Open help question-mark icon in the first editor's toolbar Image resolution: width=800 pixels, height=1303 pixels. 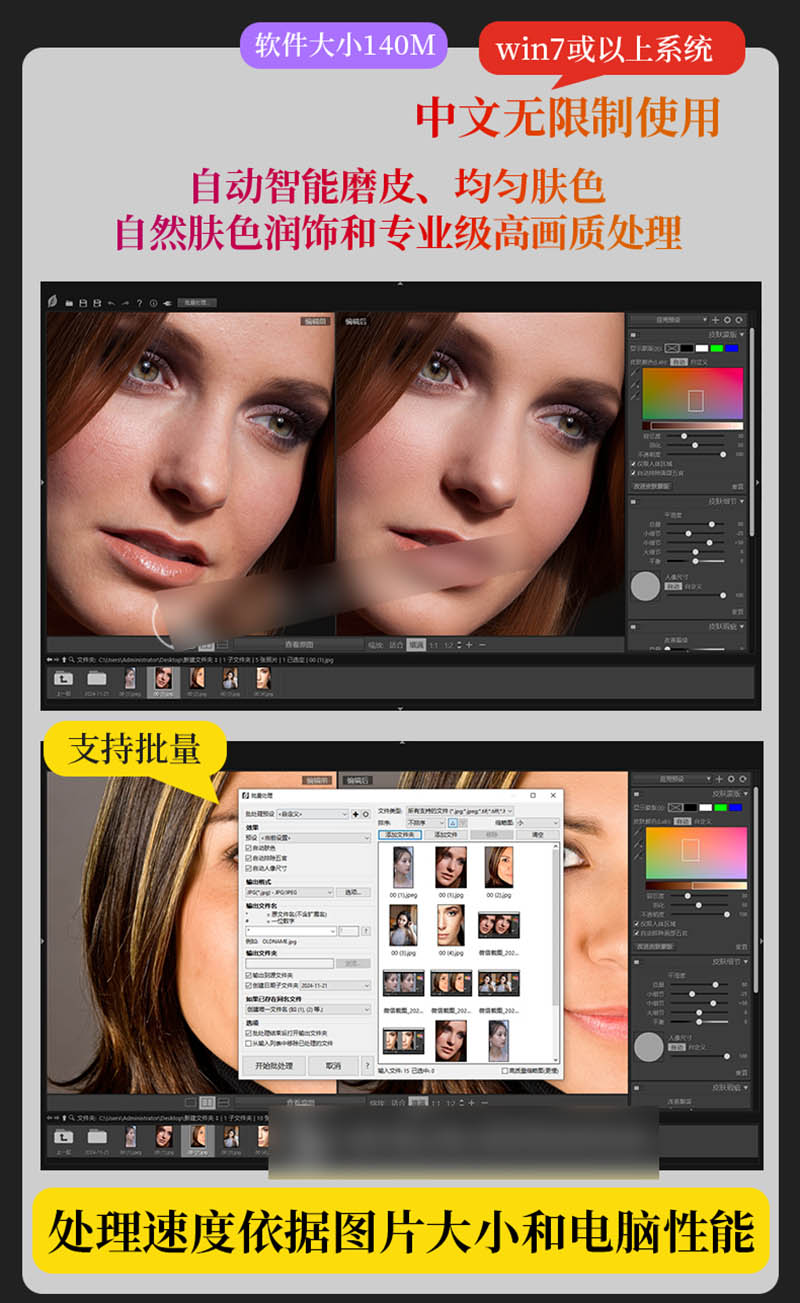[139, 303]
